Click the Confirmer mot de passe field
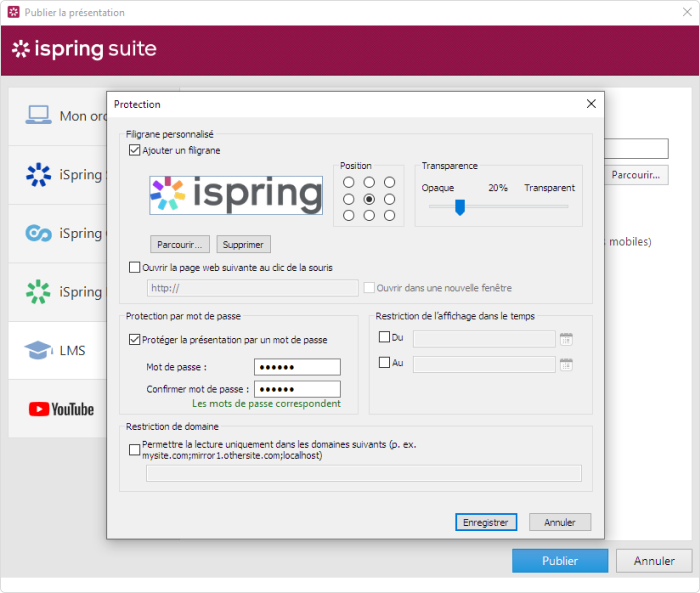The height and width of the screenshot is (593, 700). [297, 389]
